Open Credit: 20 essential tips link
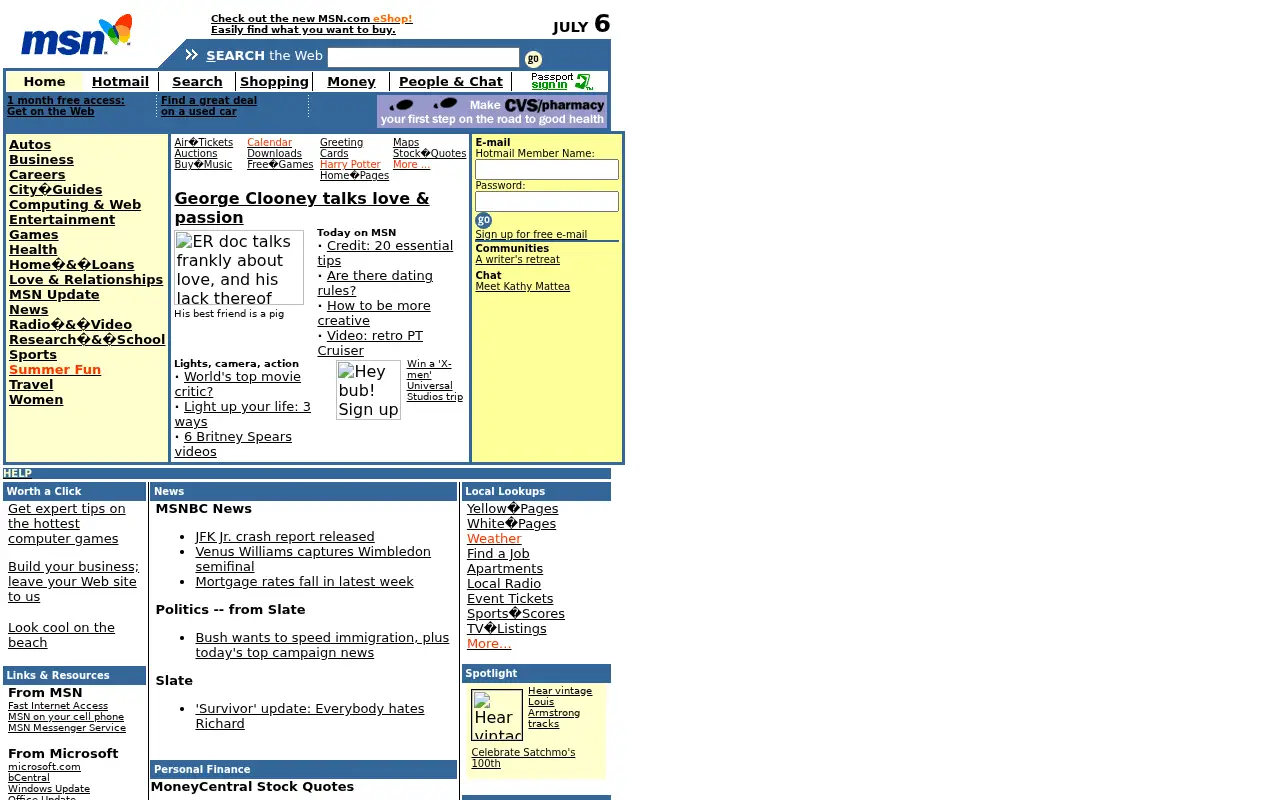Image resolution: width=1280 pixels, height=800 pixels. pyautogui.click(x=385, y=253)
